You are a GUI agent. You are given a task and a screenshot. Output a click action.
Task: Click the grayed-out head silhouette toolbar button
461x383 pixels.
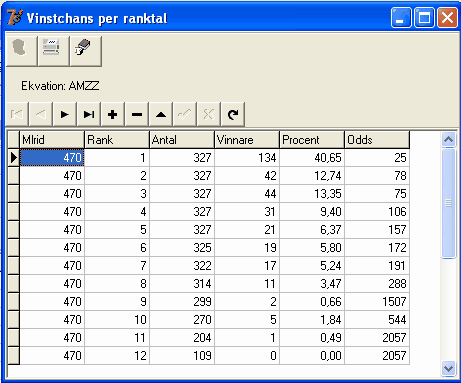tap(21, 51)
